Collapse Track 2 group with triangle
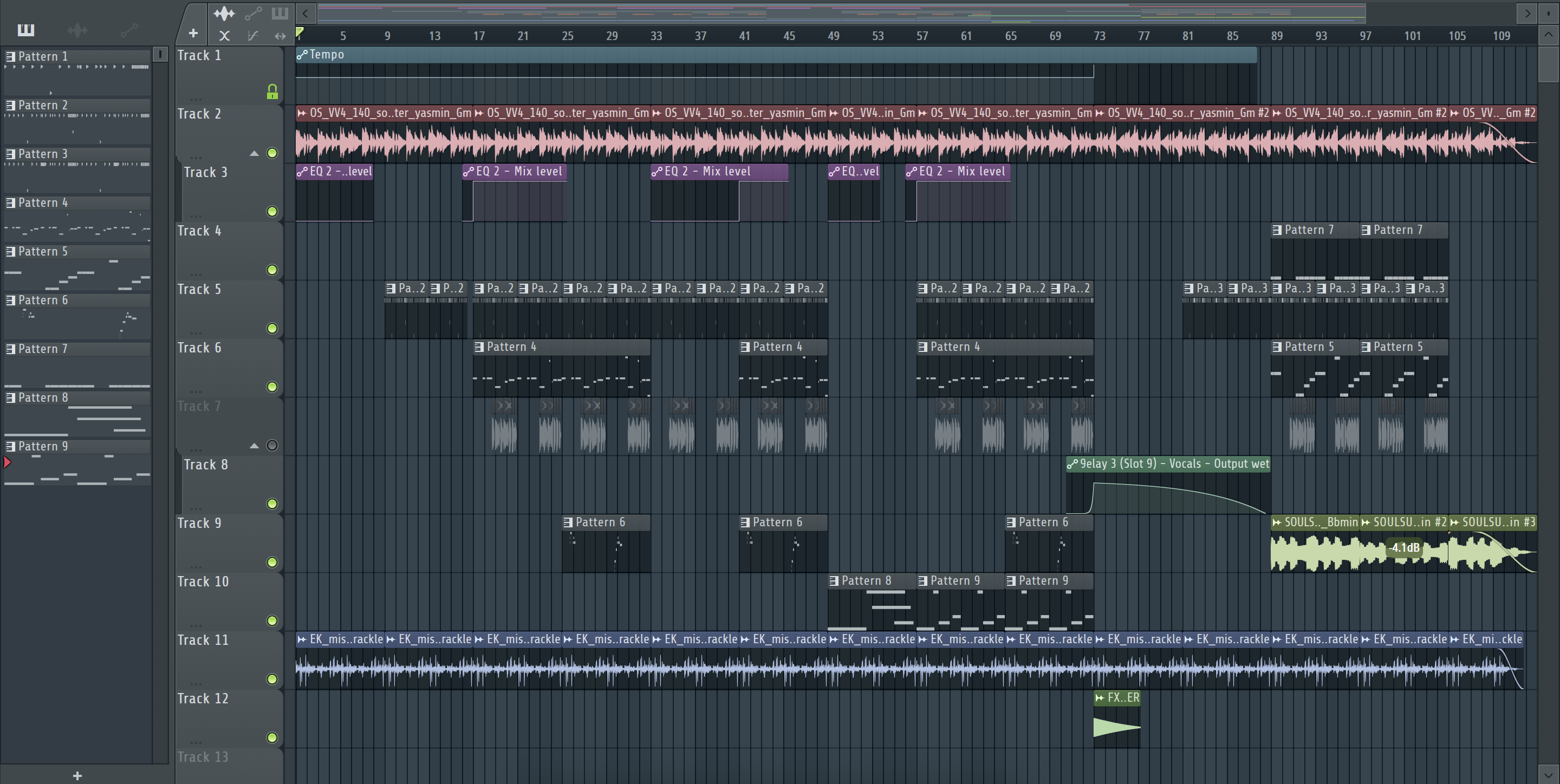Viewport: 1560px width, 784px height. (255, 154)
